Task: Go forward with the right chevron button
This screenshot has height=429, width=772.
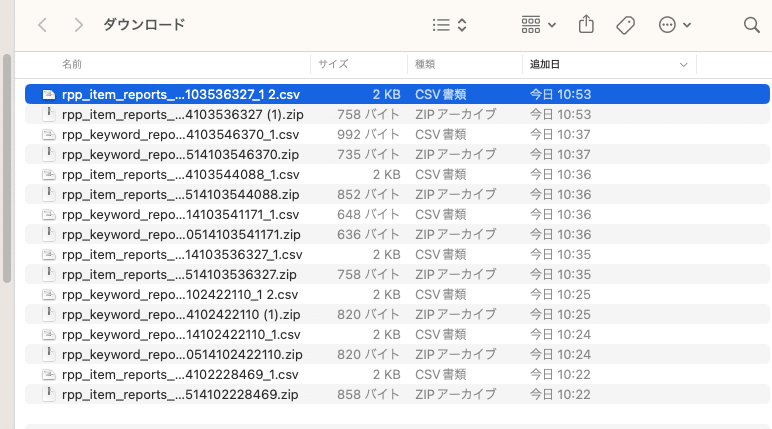Action: 78,25
